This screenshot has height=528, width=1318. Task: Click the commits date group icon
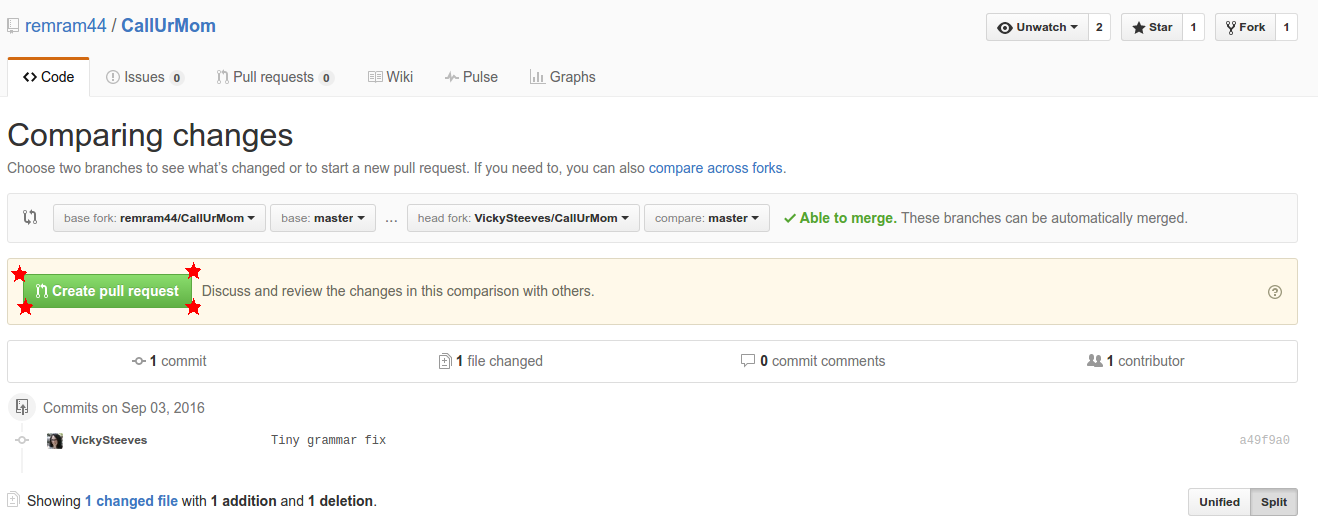(x=22, y=408)
